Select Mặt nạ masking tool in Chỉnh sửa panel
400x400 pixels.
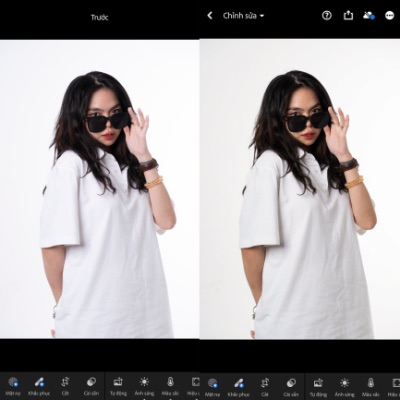(213, 387)
